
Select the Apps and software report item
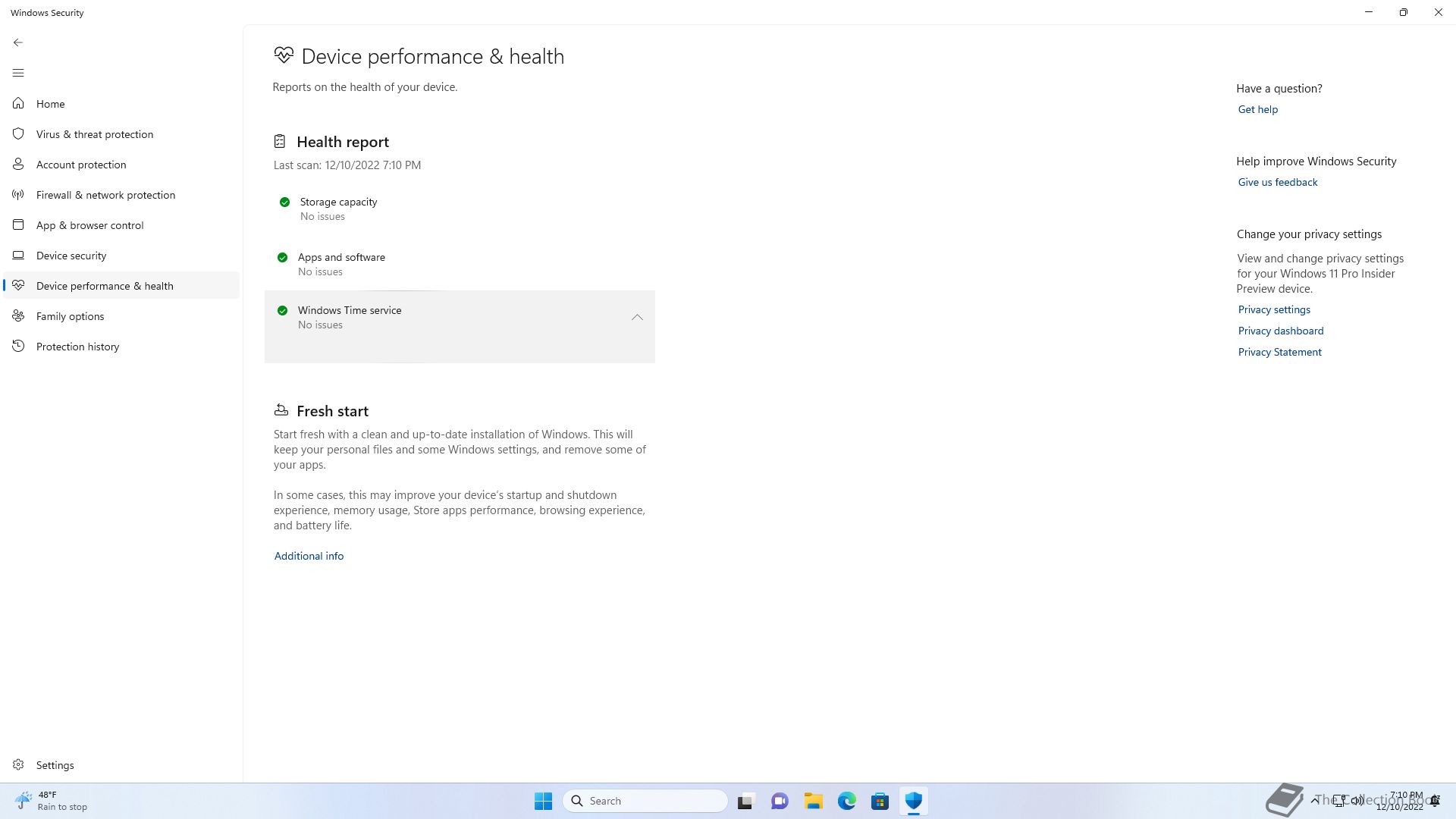click(x=460, y=264)
